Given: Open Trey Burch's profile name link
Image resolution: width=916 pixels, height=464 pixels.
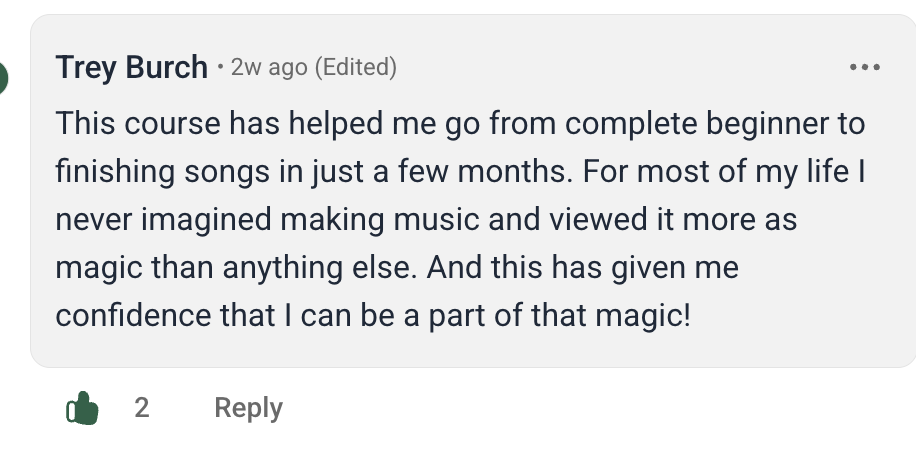Looking at the screenshot, I should click(131, 68).
